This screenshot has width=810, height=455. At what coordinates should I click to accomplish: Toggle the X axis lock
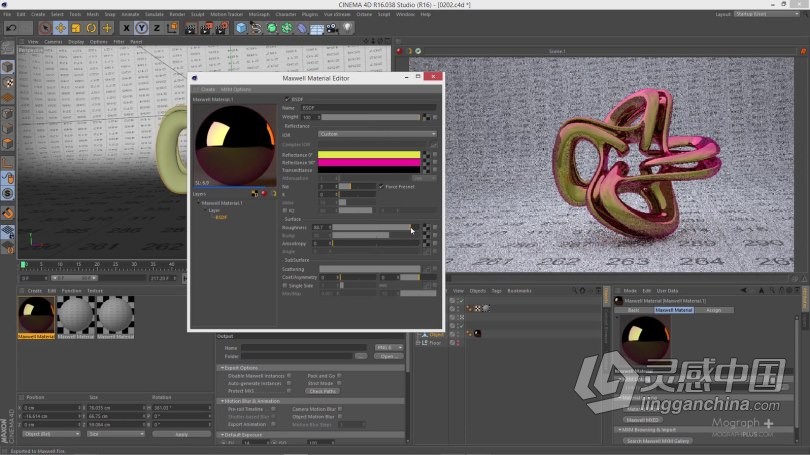(126, 28)
